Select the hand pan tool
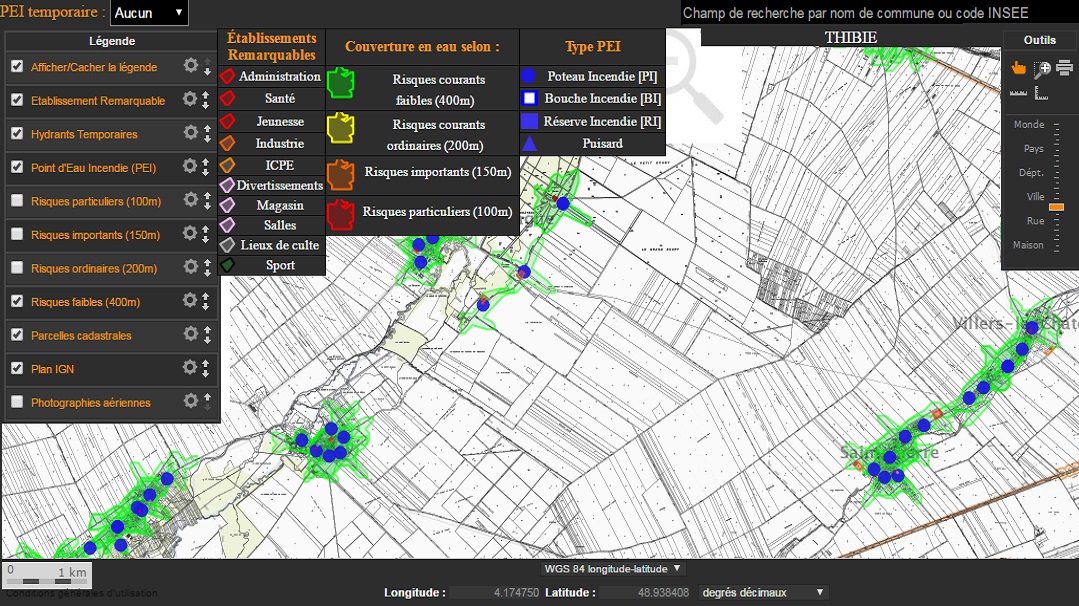This screenshot has height=606, width=1079. coord(1018,68)
